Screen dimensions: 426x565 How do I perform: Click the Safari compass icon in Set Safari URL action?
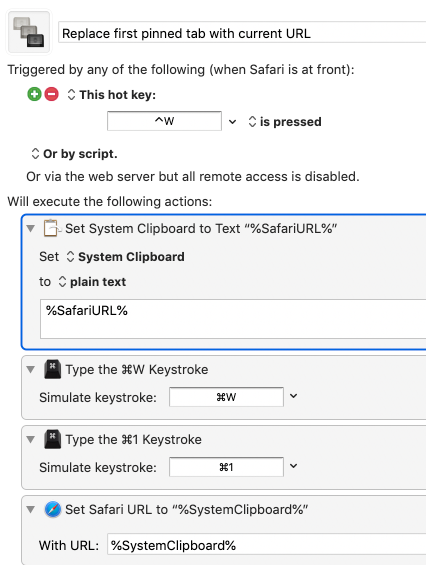pyautogui.click(x=53, y=510)
